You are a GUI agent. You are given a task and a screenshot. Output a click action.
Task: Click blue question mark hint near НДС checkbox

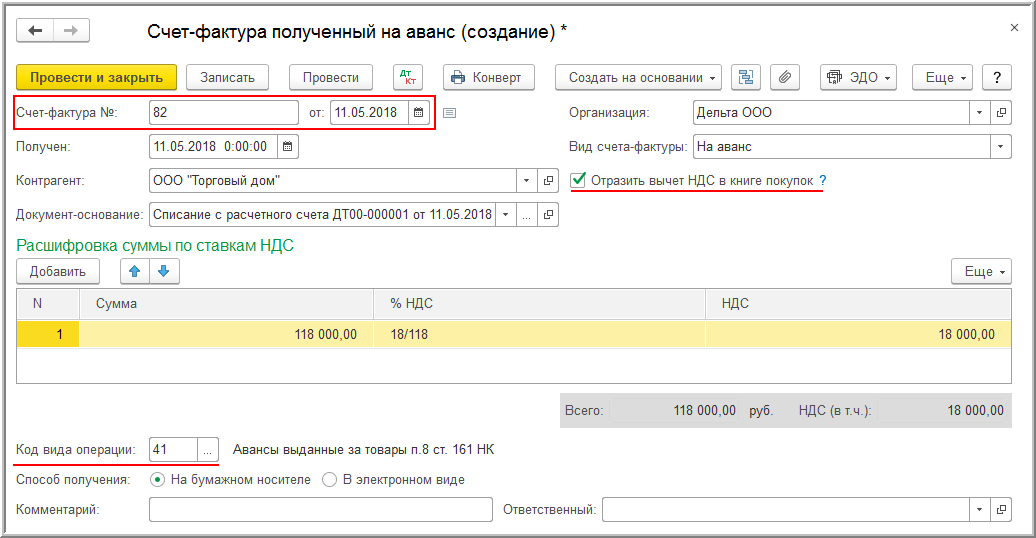pyautogui.click(x=823, y=180)
